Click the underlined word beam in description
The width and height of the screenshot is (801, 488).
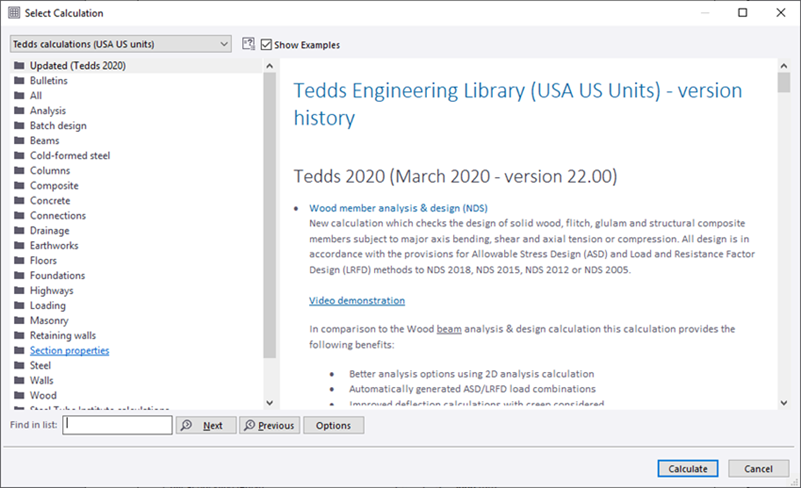pos(449,329)
